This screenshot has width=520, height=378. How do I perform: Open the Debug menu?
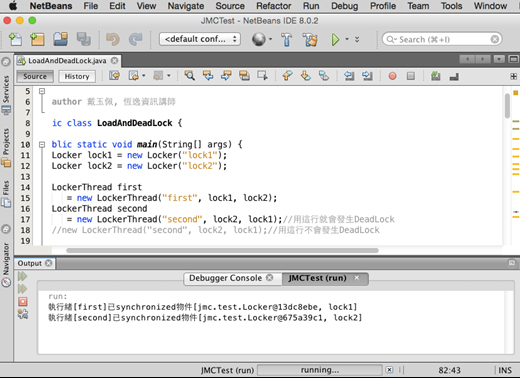[344, 6]
